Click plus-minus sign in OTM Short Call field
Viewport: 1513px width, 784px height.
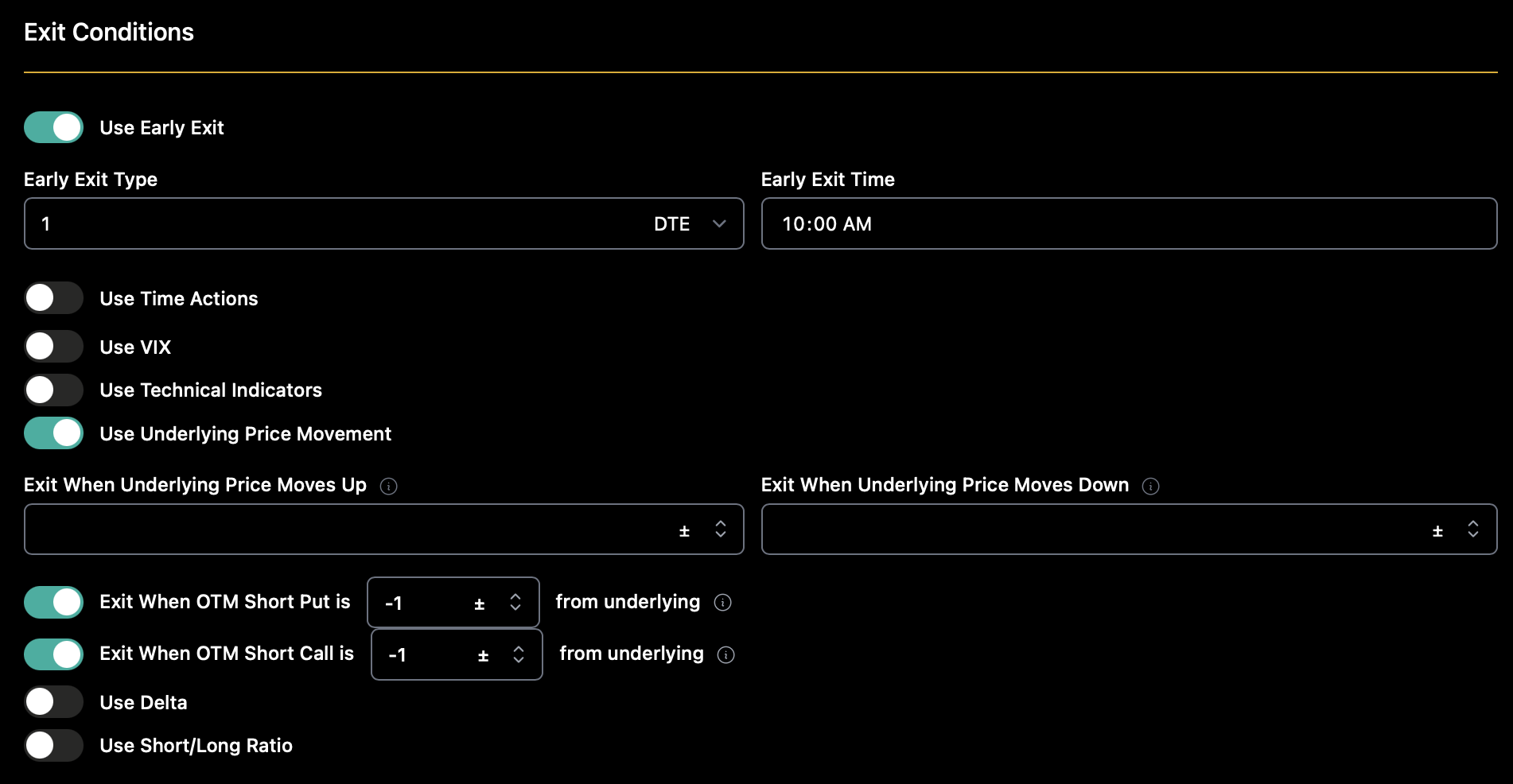(x=483, y=656)
